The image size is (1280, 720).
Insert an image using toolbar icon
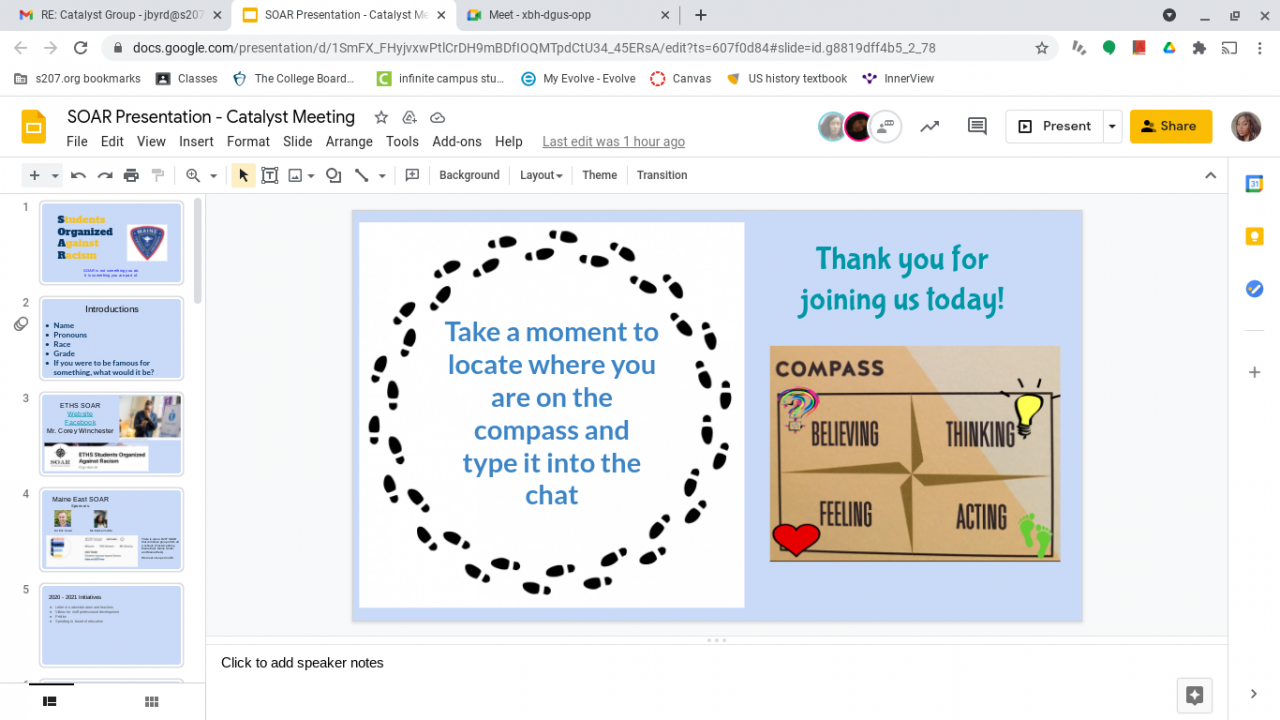click(x=295, y=175)
